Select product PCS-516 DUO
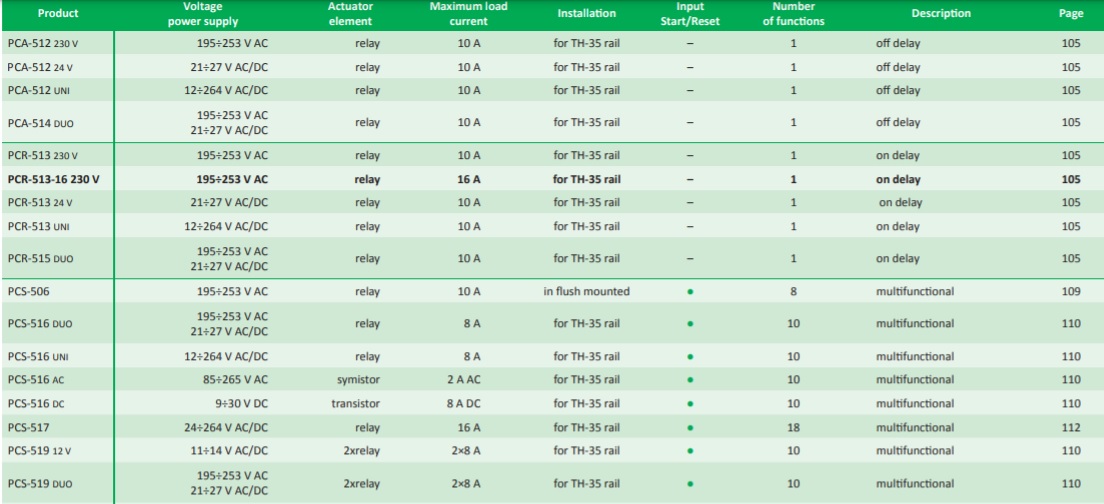Screen dimensions: 1104x504 click(x=39, y=324)
